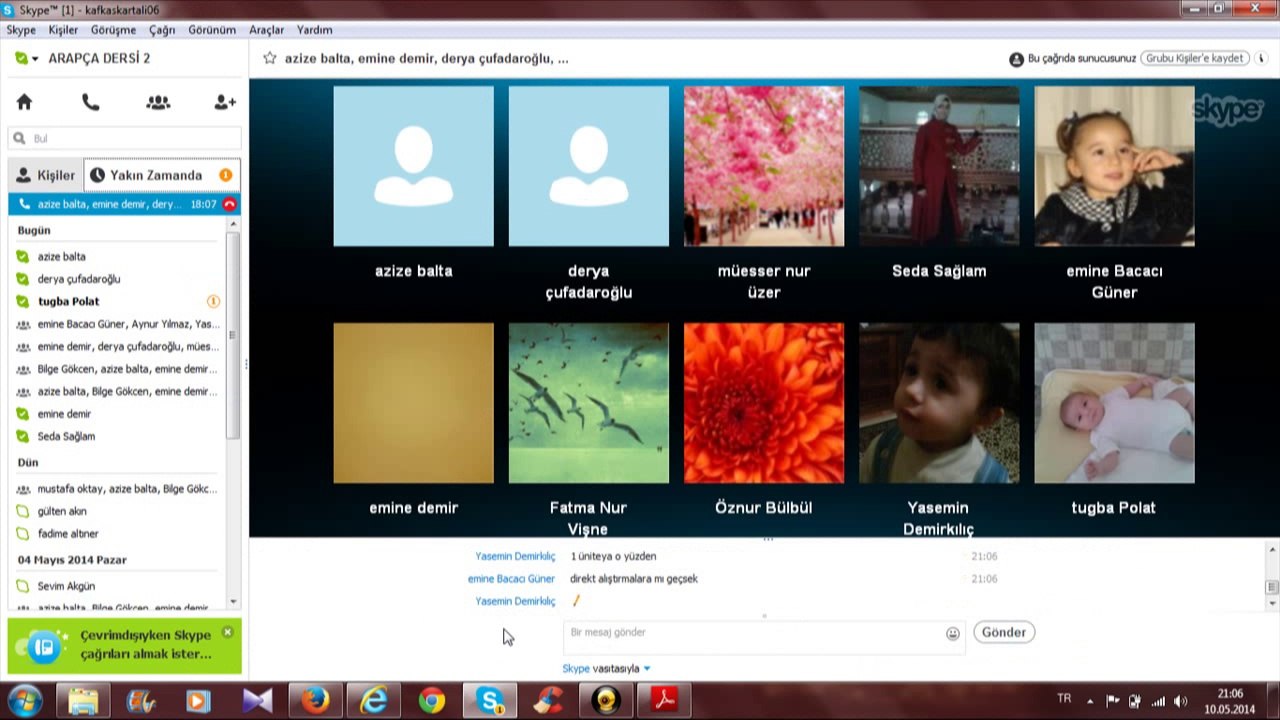Image resolution: width=1280 pixels, height=720 pixels.
Task: Open Skype Home via house icon
Action: tap(25, 102)
